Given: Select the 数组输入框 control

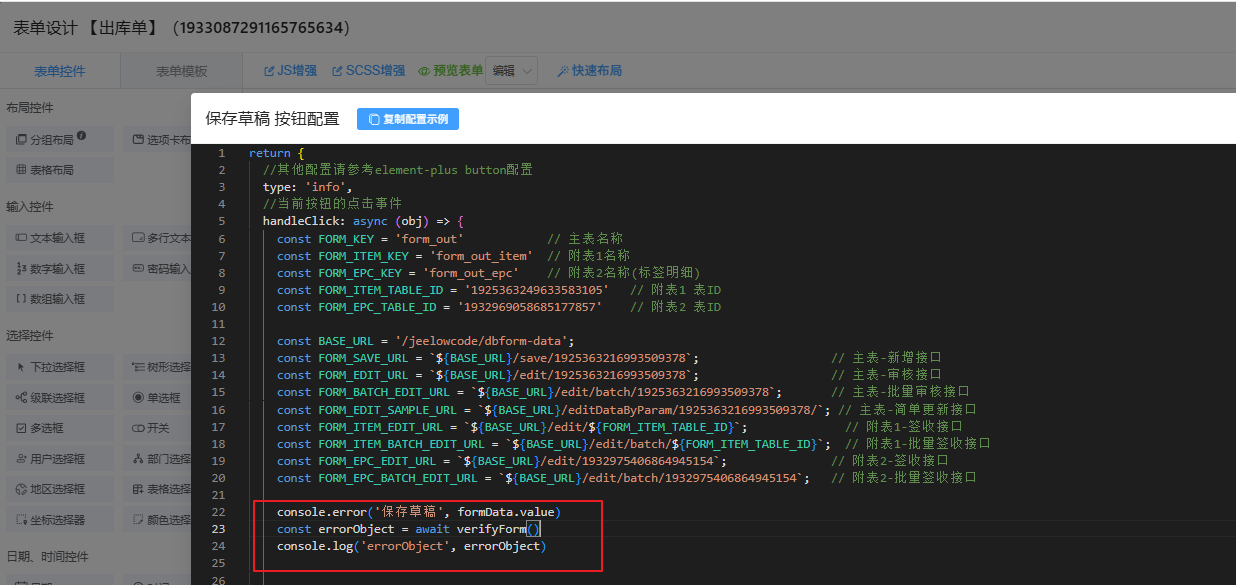Looking at the screenshot, I should click(x=59, y=298).
